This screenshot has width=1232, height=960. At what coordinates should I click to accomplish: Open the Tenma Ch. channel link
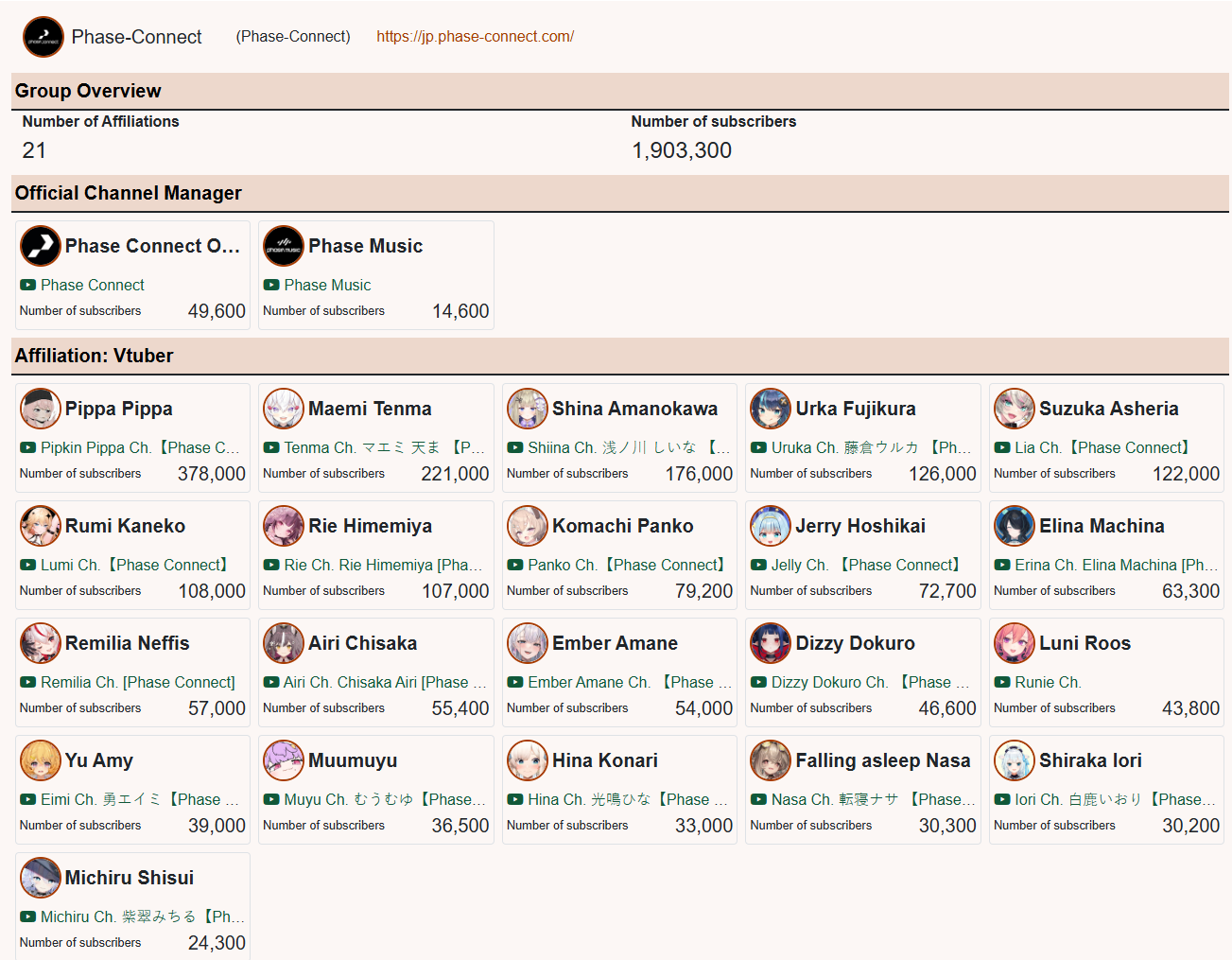coord(384,447)
